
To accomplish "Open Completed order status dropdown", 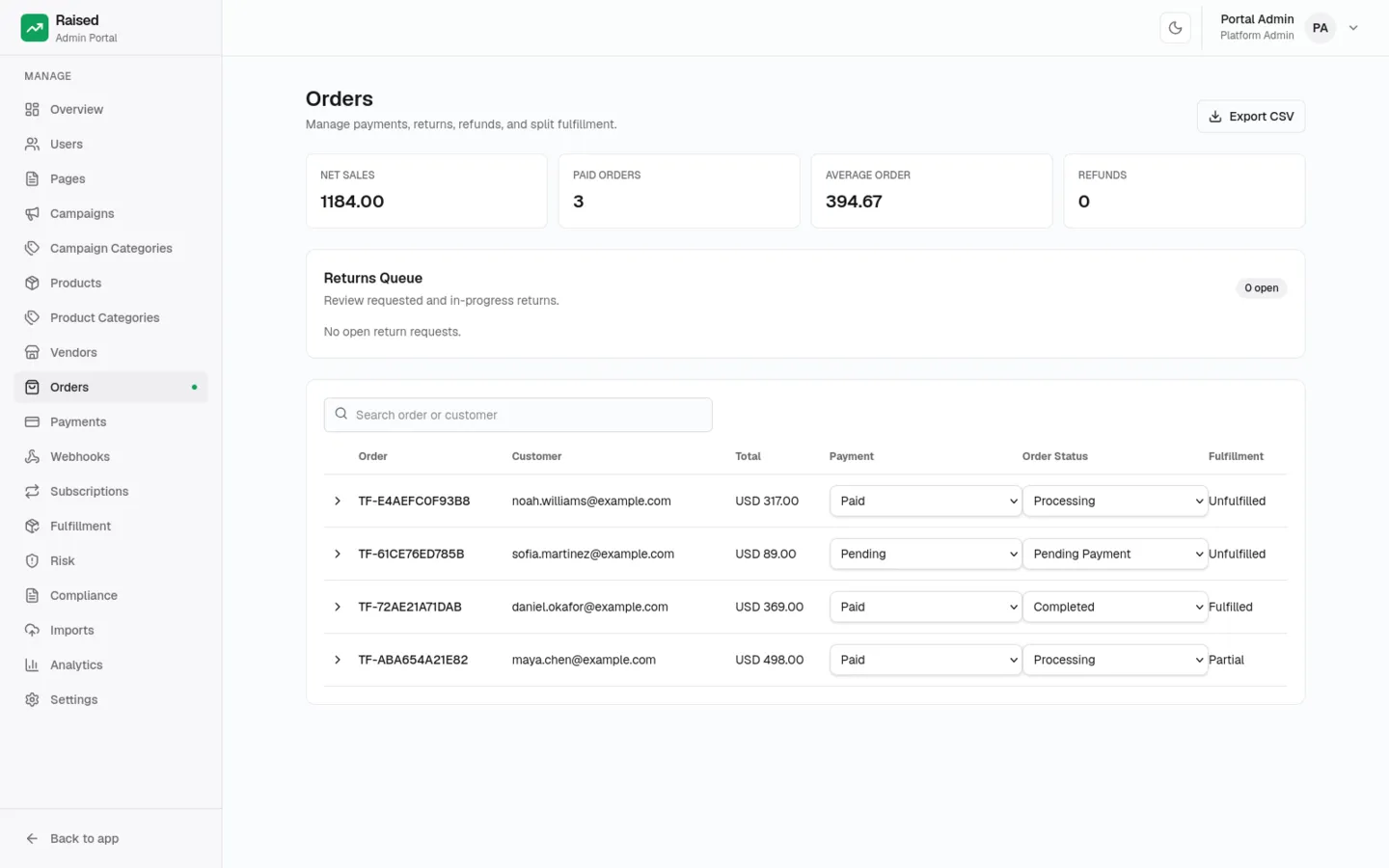I will (x=1115, y=607).
